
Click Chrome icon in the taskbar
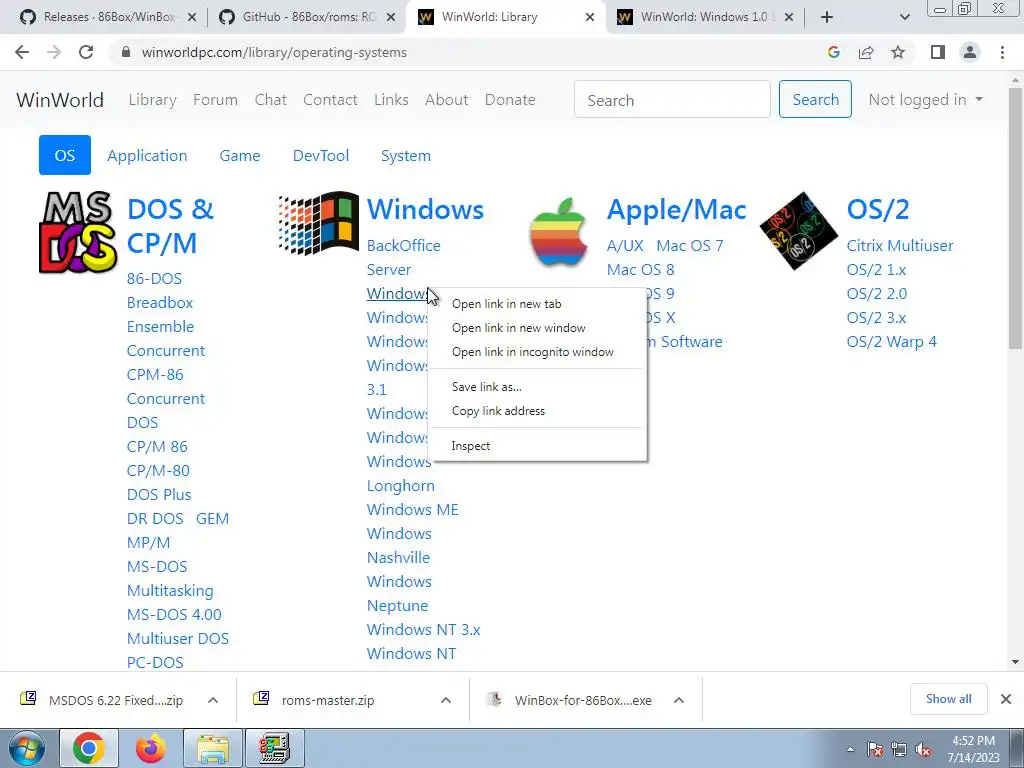(89, 748)
